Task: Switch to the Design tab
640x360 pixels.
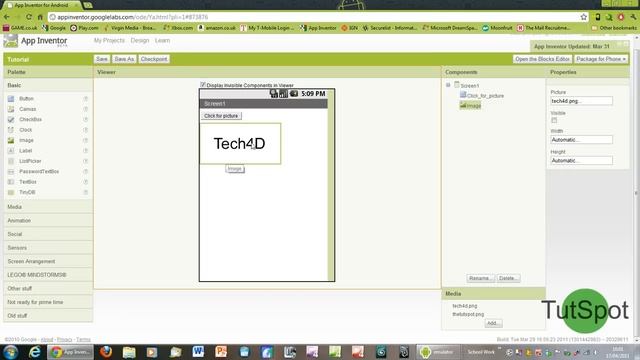Action: [140, 40]
